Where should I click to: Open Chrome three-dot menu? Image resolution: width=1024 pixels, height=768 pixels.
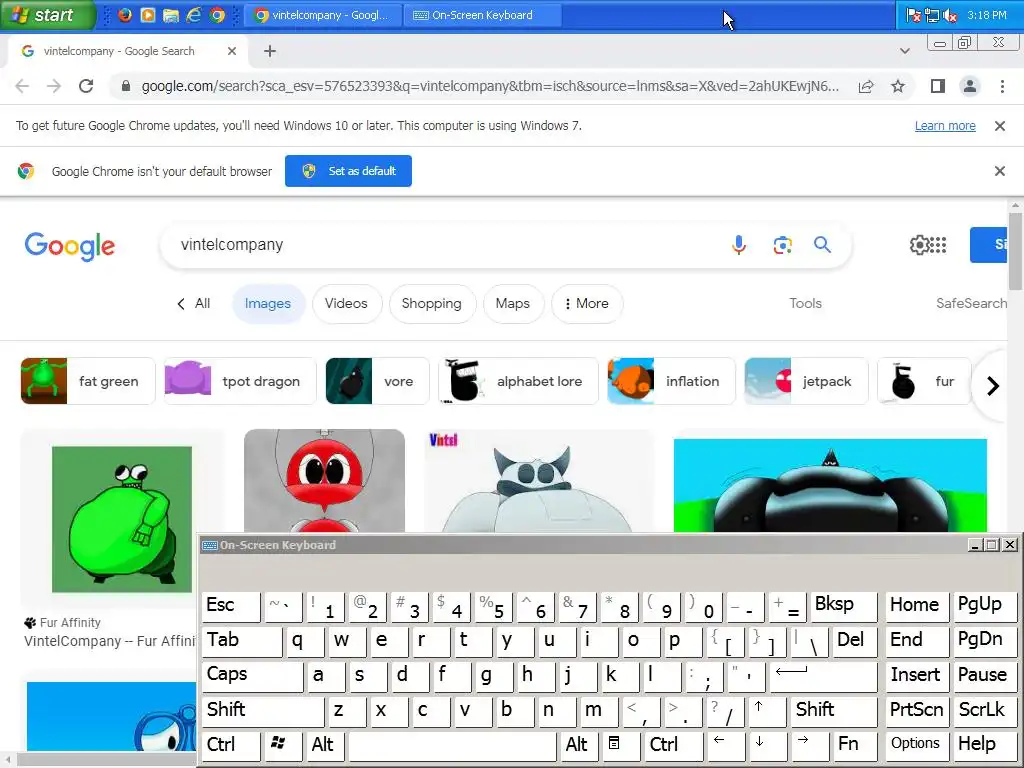click(x=1002, y=86)
